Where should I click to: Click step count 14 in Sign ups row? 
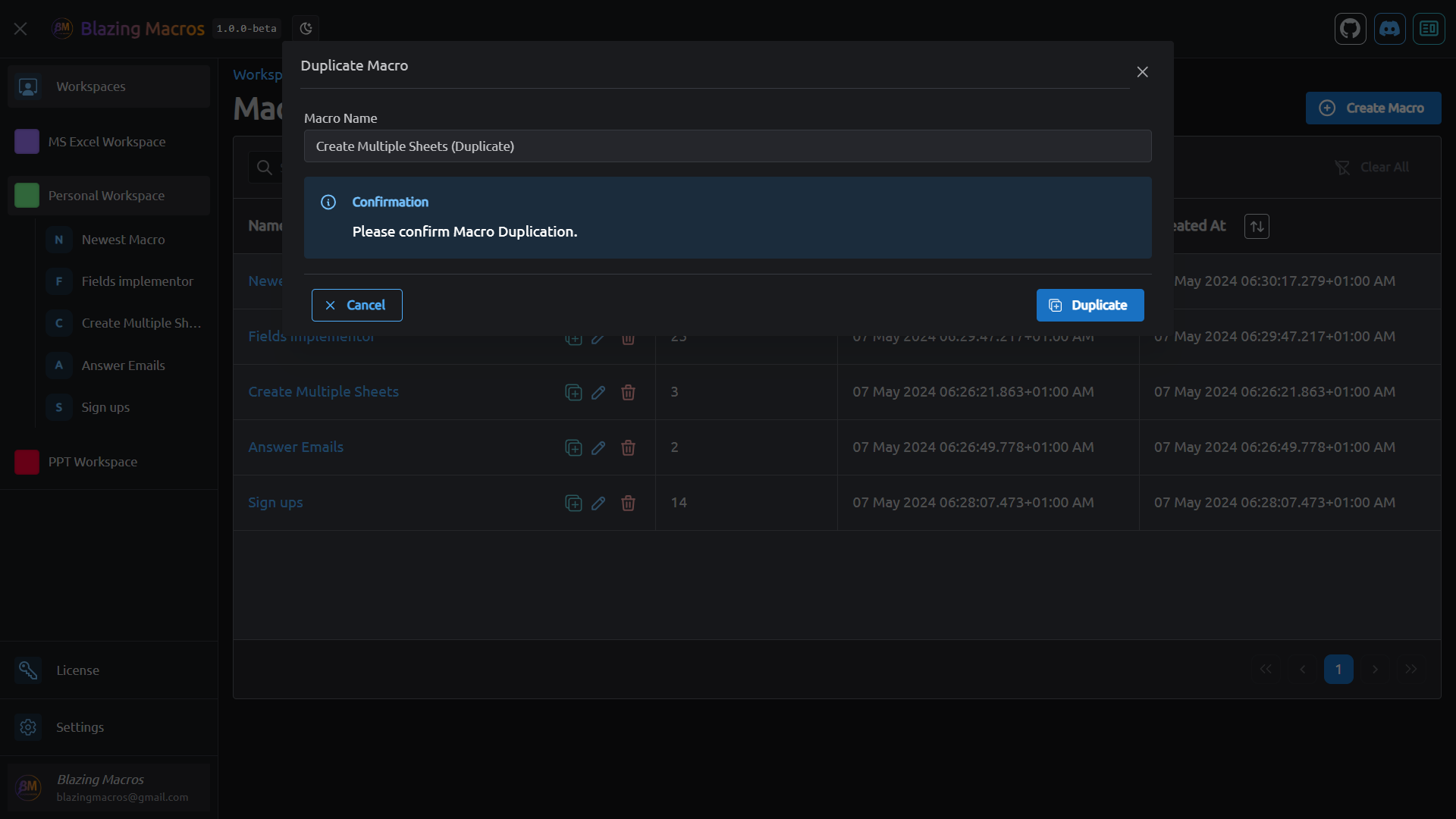pos(679,503)
